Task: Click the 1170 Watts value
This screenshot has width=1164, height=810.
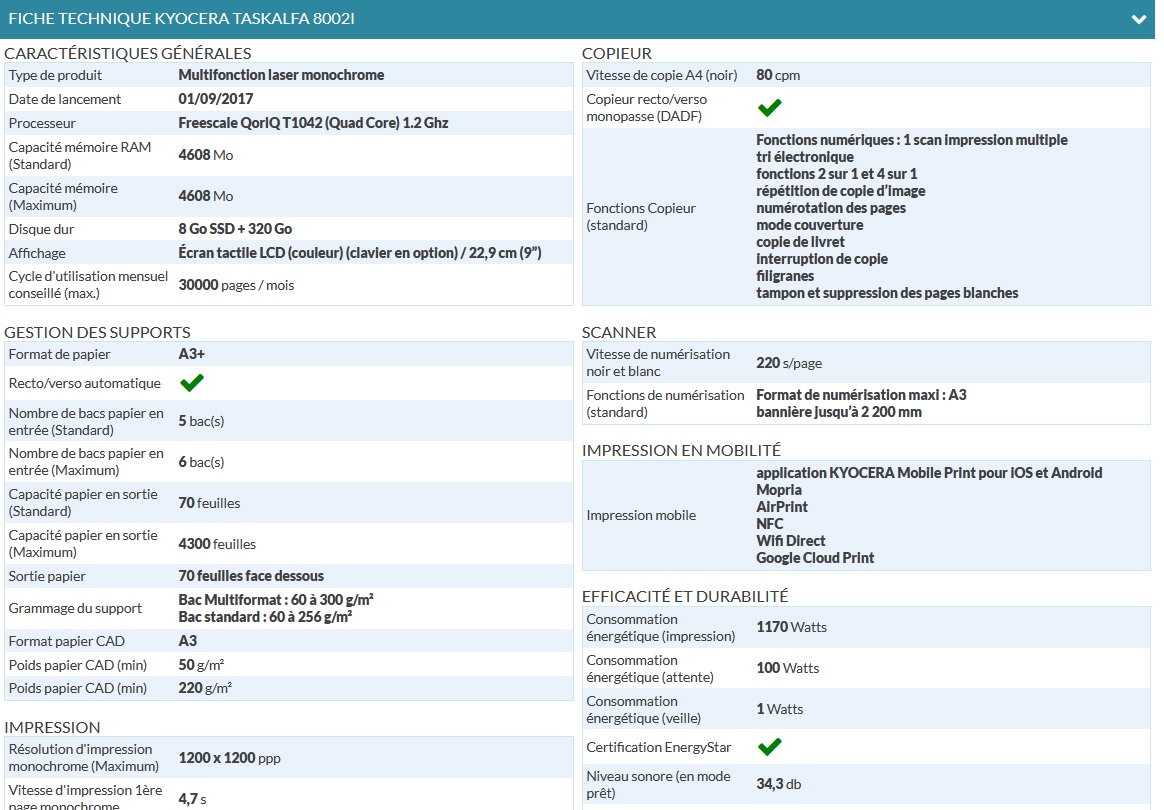Action: [791, 627]
